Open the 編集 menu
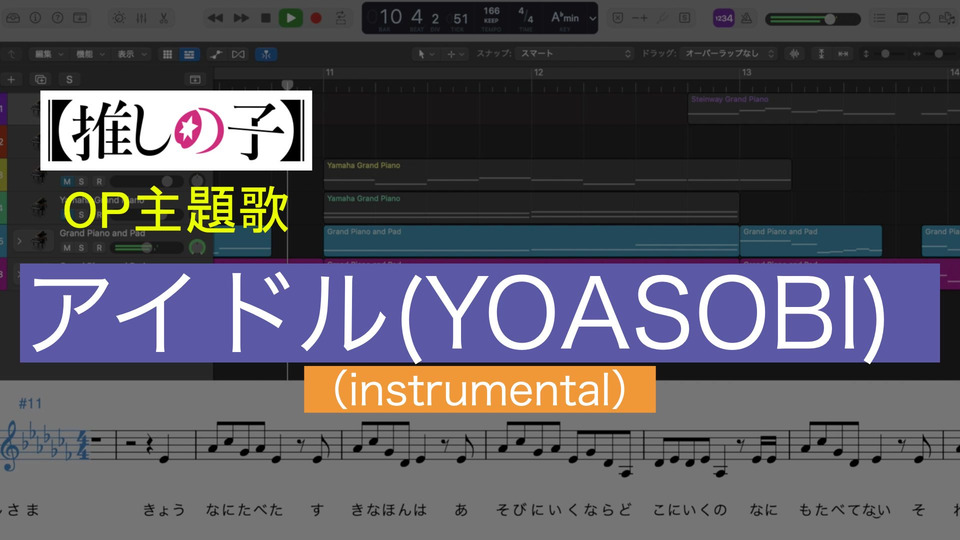The height and width of the screenshot is (540, 960). [48, 54]
